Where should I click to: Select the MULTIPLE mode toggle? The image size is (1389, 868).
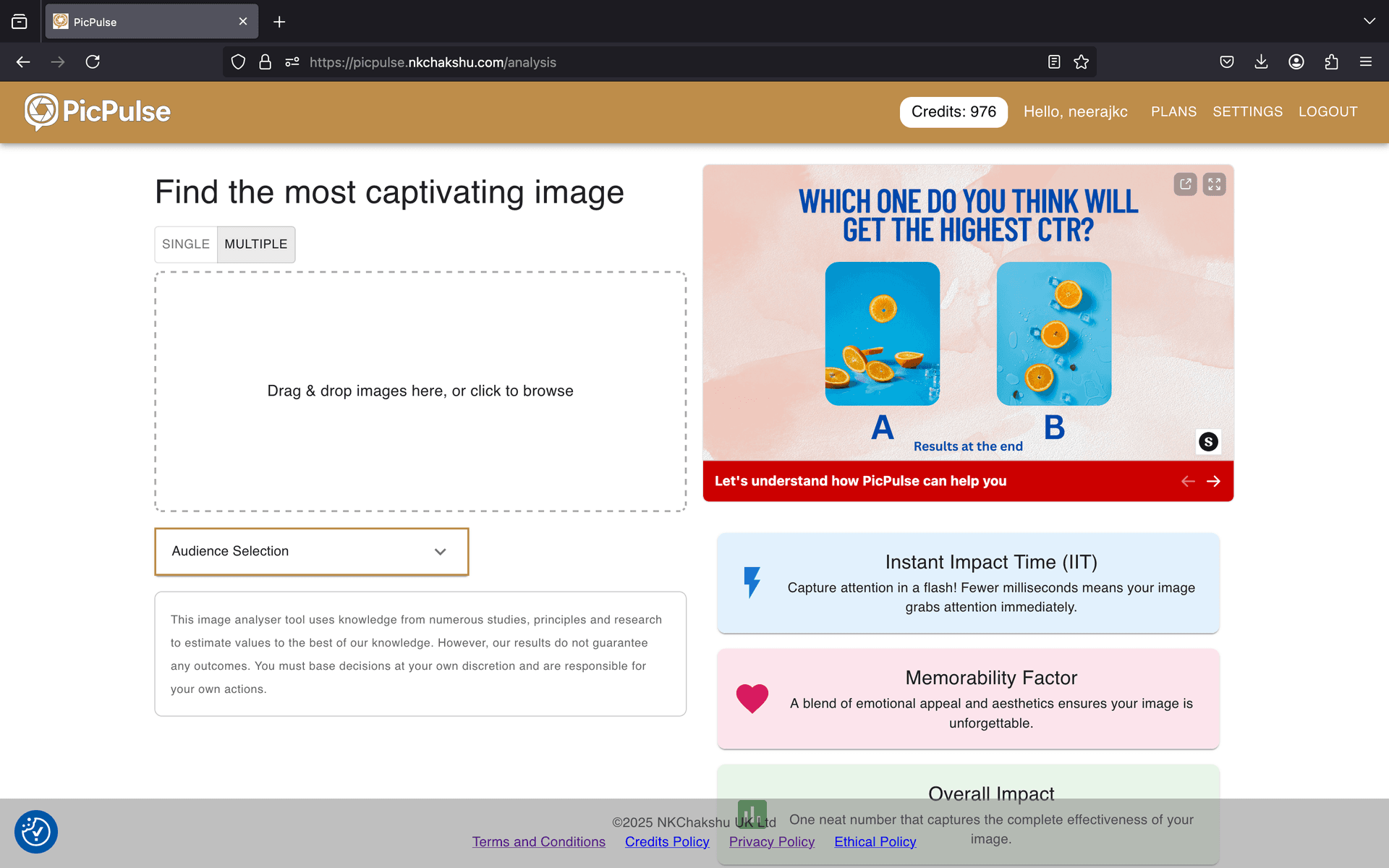[x=256, y=244]
